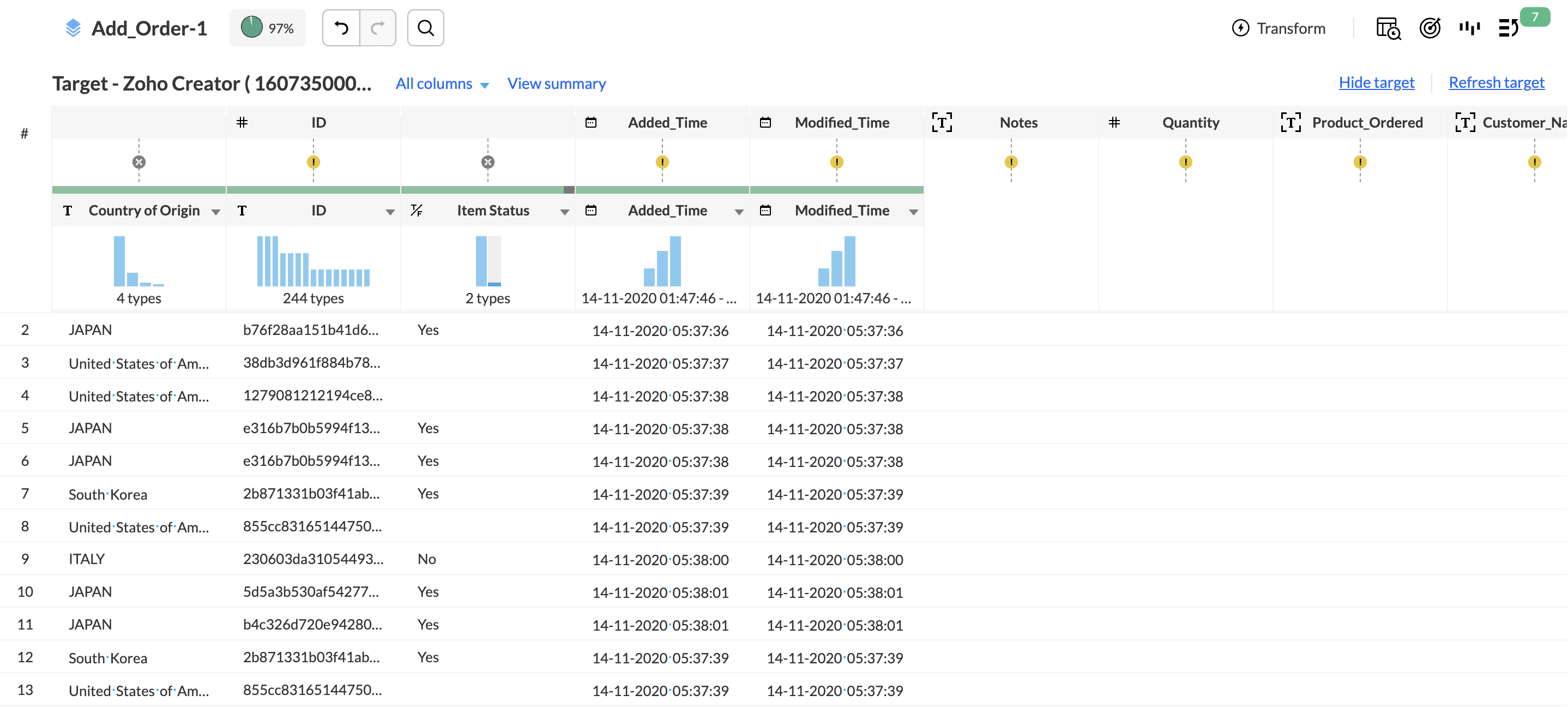Click the warning marker under target ID
This screenshot has width=1568, height=707.
tap(313, 162)
